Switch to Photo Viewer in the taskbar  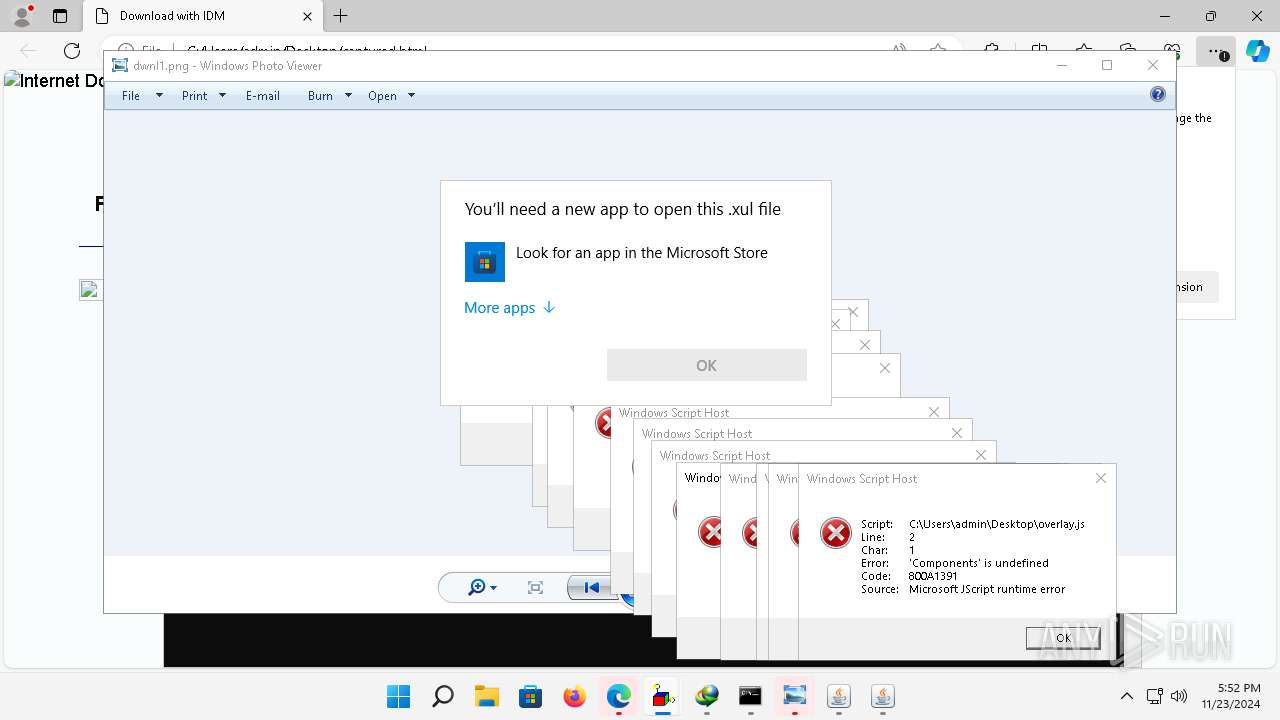click(x=795, y=696)
